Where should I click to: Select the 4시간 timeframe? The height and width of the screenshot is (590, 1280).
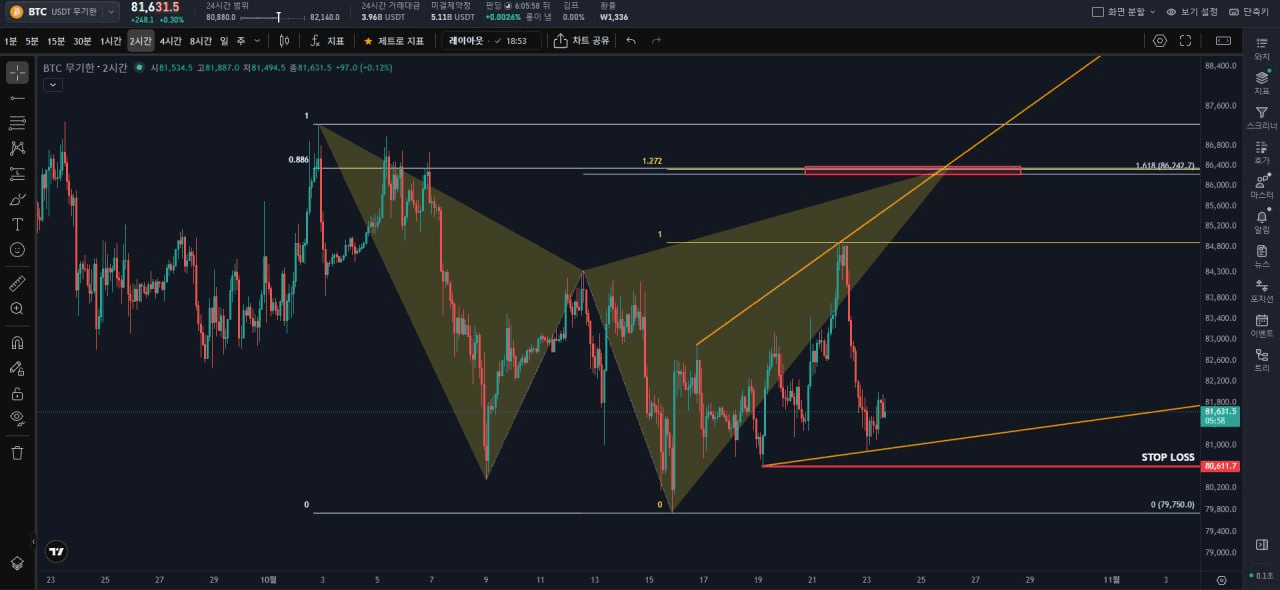tap(171, 41)
